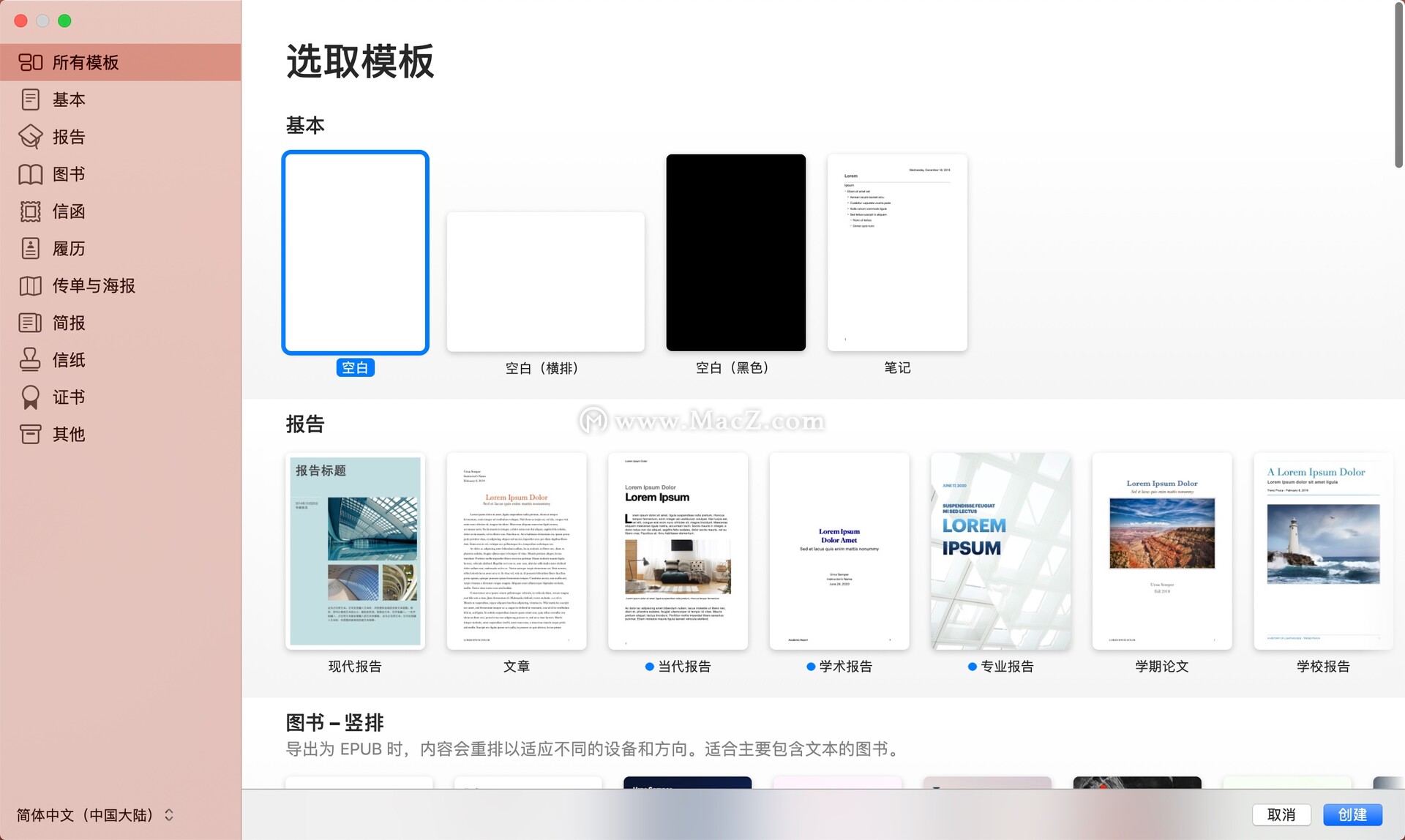Click the 信纸 stamp tool icon
The image size is (1405, 840).
coord(31,360)
